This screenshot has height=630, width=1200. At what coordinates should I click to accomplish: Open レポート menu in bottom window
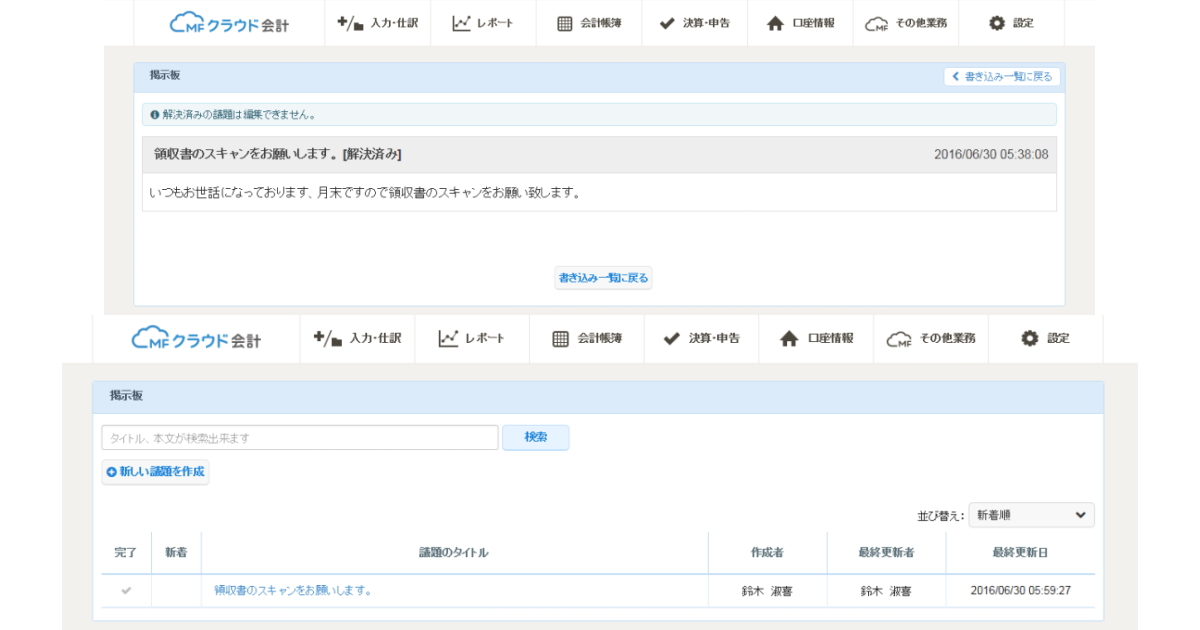472,339
